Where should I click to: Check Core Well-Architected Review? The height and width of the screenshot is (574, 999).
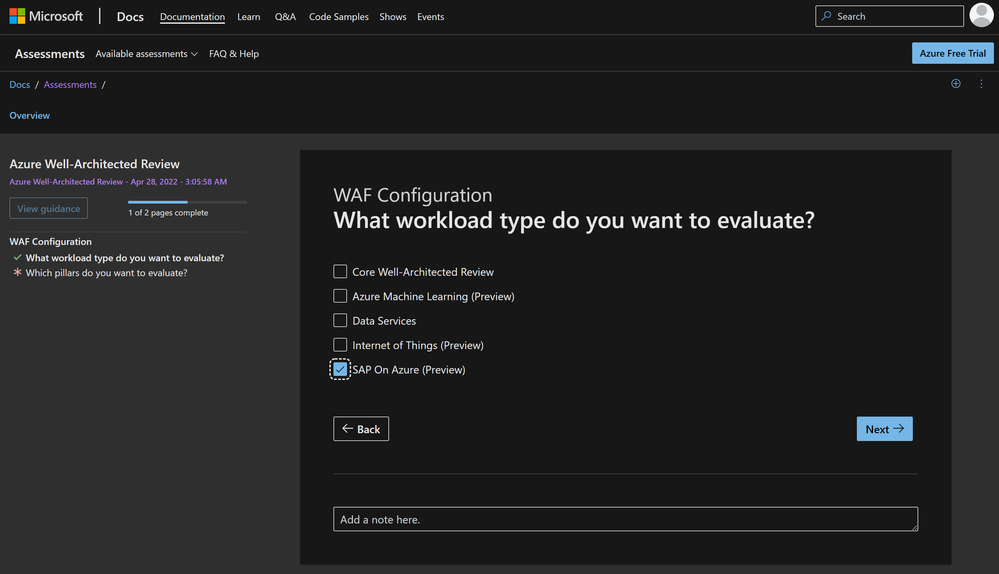coord(340,271)
